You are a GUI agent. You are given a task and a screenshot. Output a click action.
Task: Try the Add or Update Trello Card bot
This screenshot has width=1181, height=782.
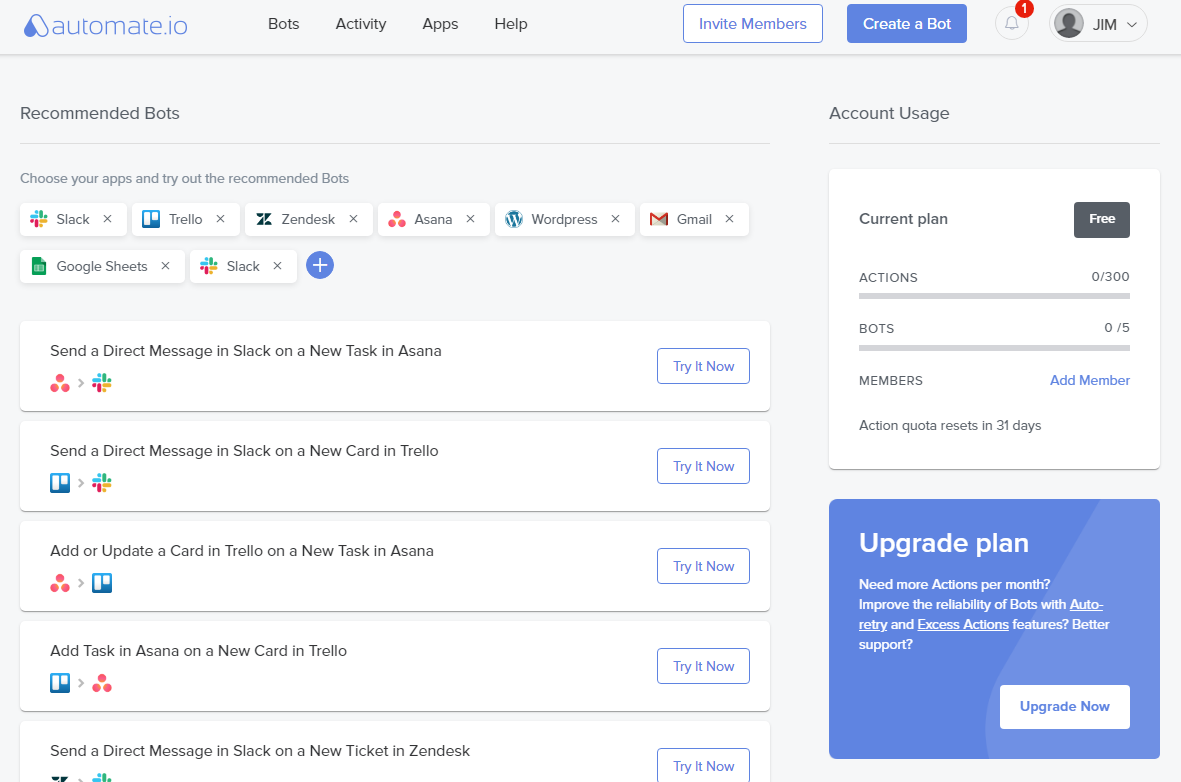coord(703,567)
